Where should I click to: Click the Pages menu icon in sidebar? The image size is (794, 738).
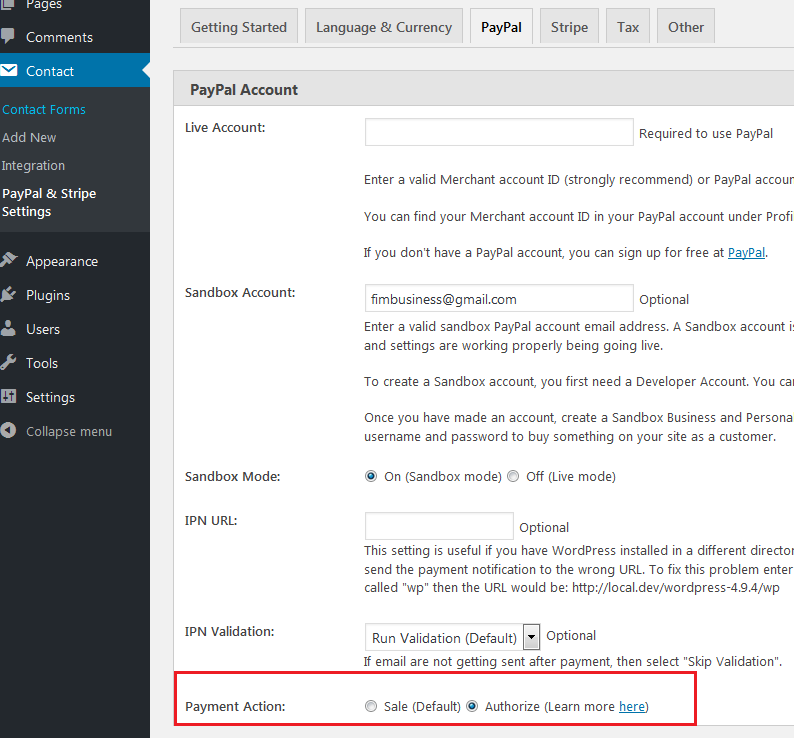click(x=7, y=5)
